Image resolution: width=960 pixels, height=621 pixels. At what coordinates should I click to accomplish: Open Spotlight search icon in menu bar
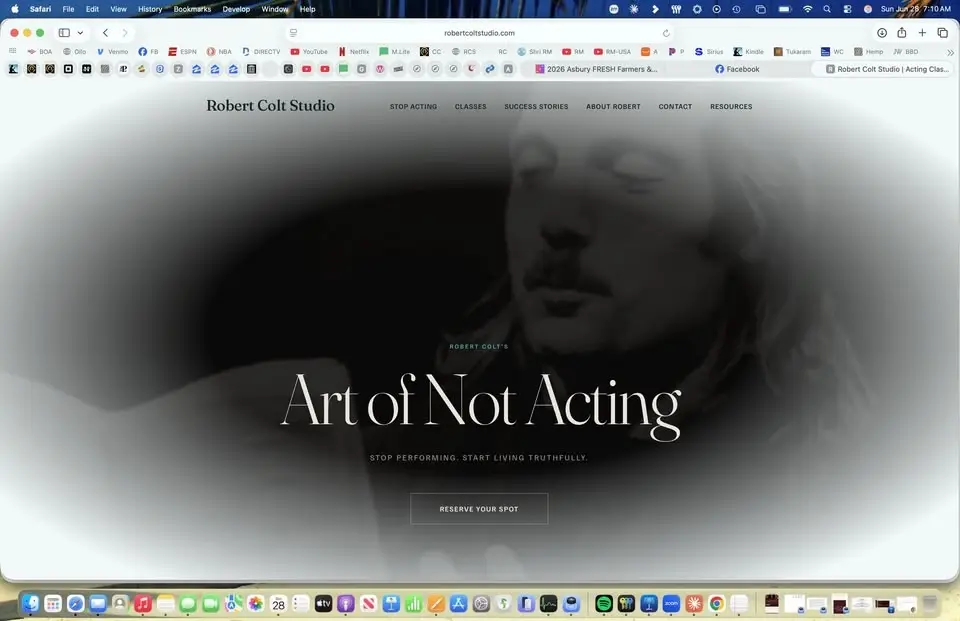point(827,9)
